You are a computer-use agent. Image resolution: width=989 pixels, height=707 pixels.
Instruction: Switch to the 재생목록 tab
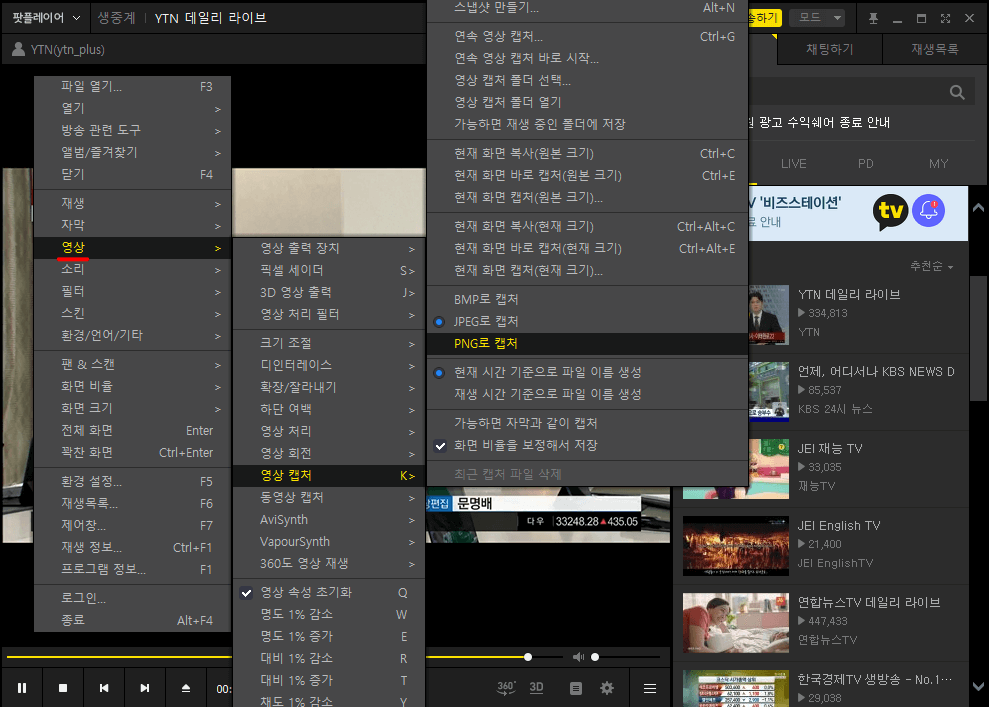pyautogui.click(x=935, y=49)
